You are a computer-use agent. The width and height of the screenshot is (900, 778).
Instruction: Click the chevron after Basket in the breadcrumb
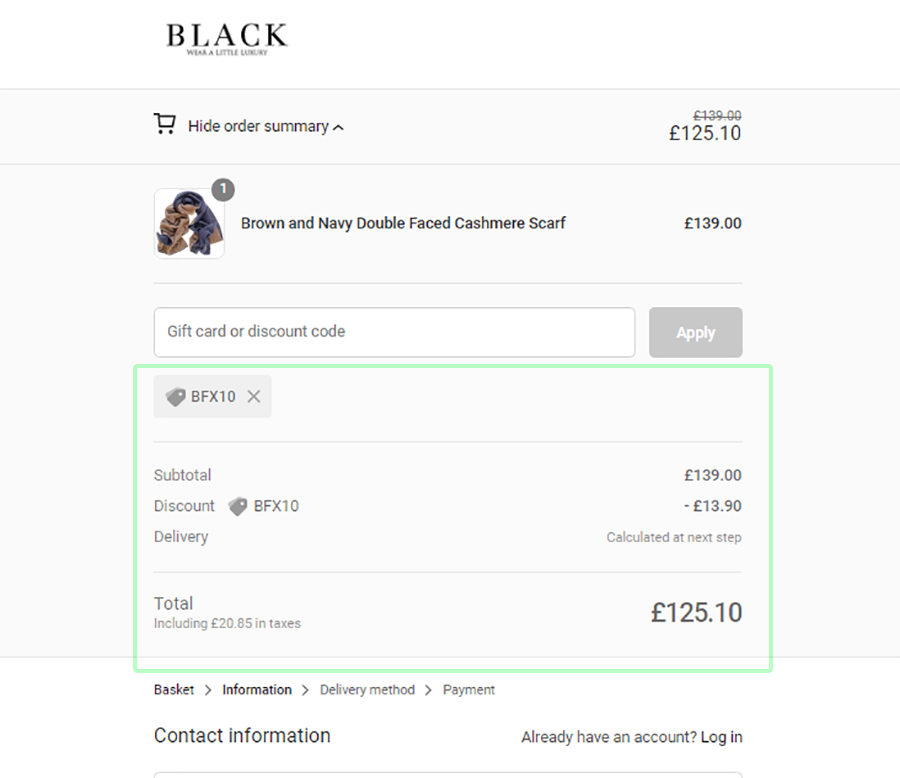tap(208, 690)
